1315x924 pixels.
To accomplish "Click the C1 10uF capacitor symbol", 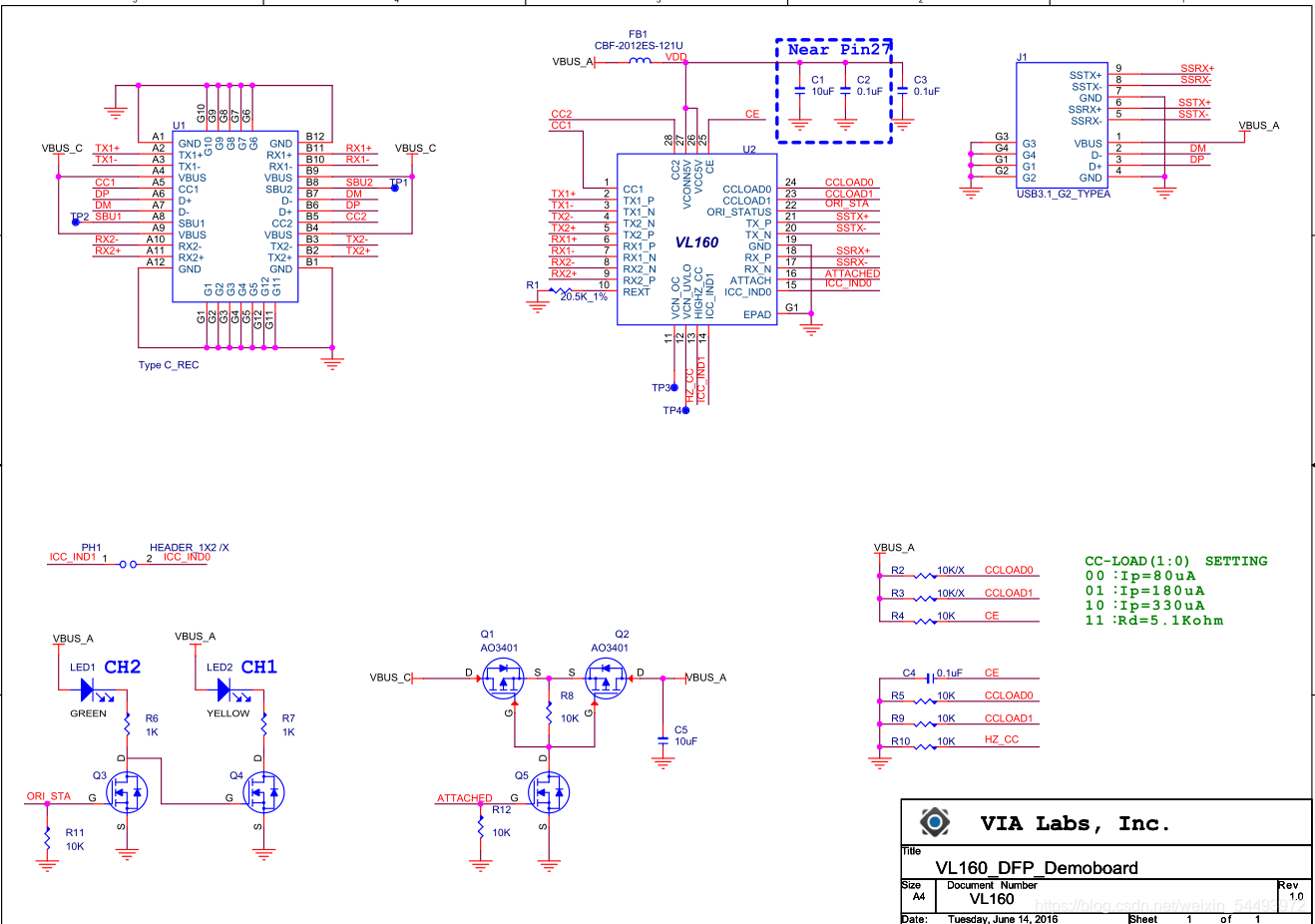I will 799,90.
